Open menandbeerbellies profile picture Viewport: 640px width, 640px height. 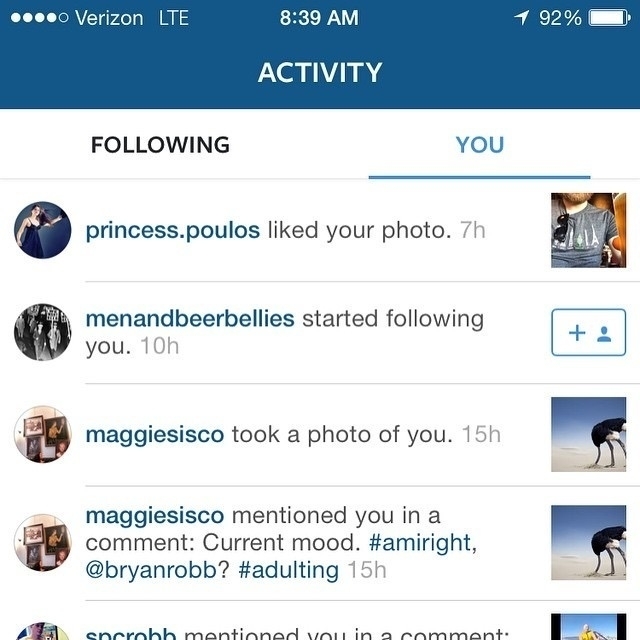[43, 332]
